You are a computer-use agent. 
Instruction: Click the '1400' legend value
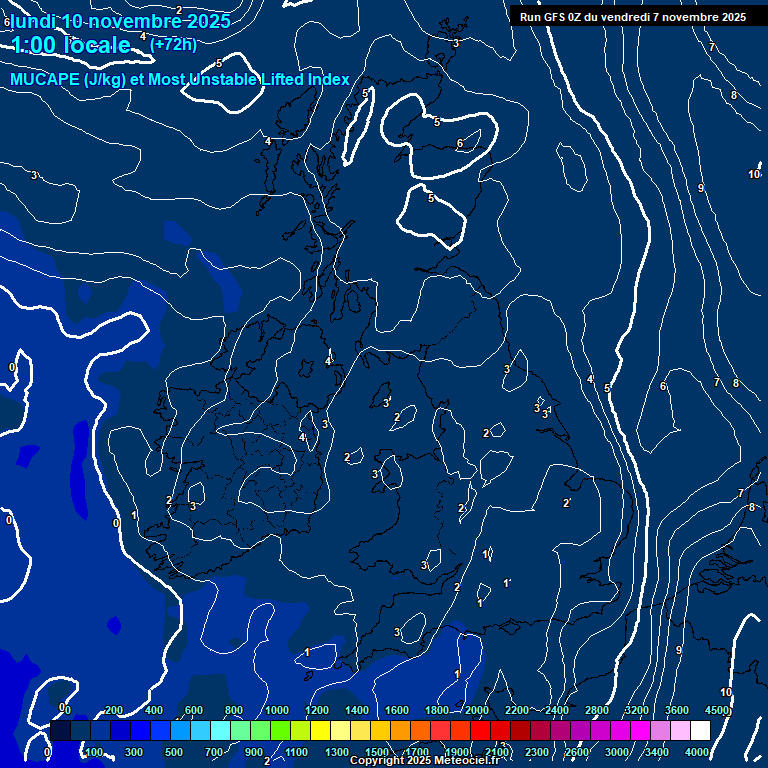click(x=357, y=710)
